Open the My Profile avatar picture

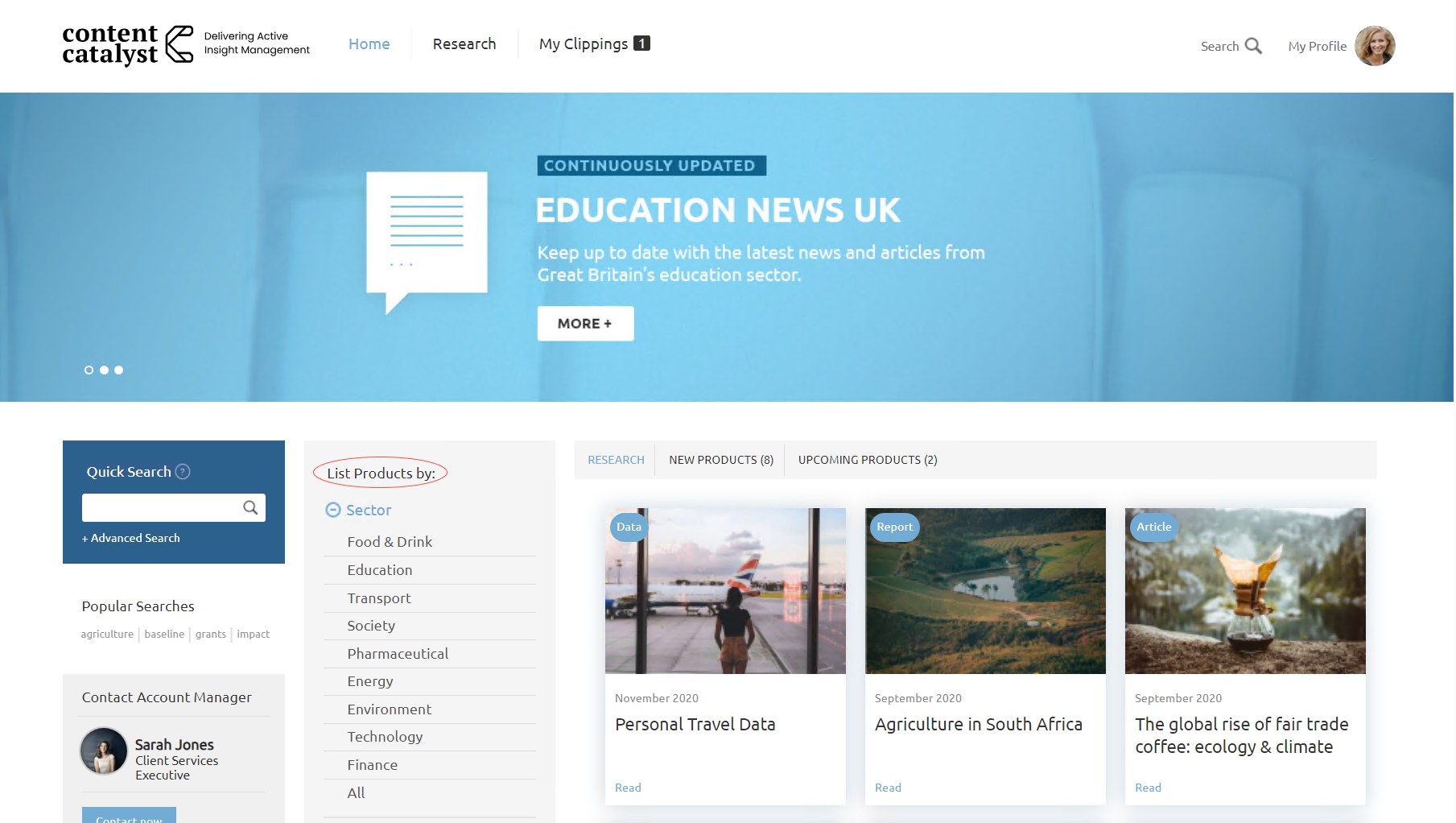pos(1374,46)
